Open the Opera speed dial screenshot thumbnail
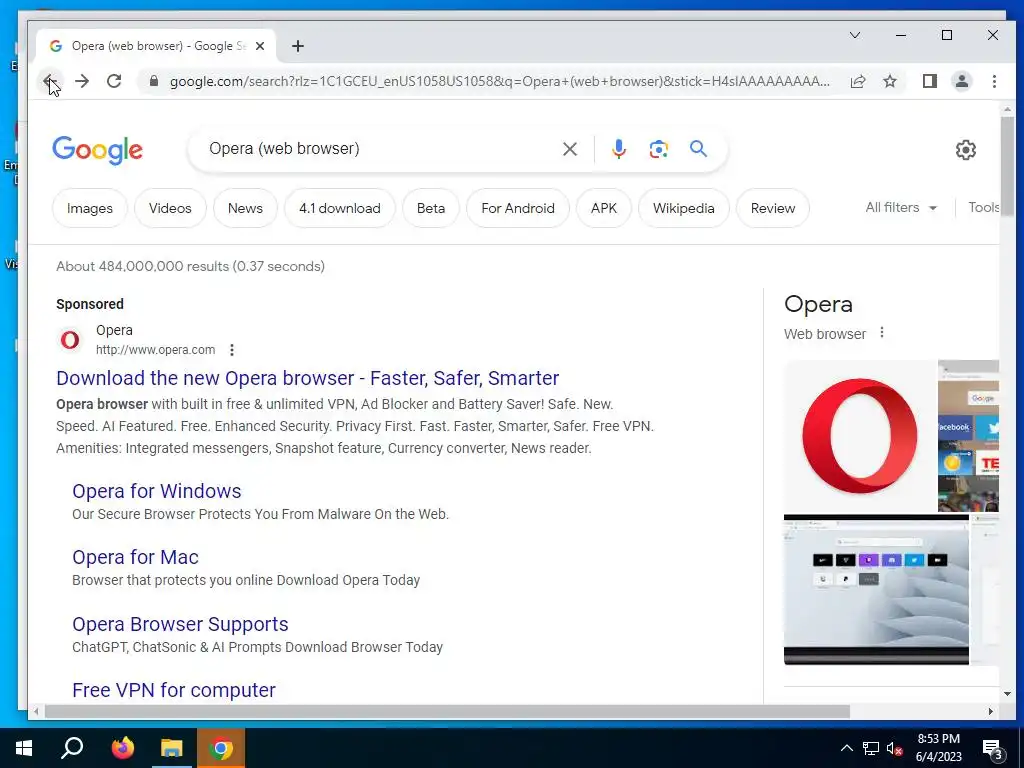Viewport: 1024px width, 768px height. click(x=968, y=436)
